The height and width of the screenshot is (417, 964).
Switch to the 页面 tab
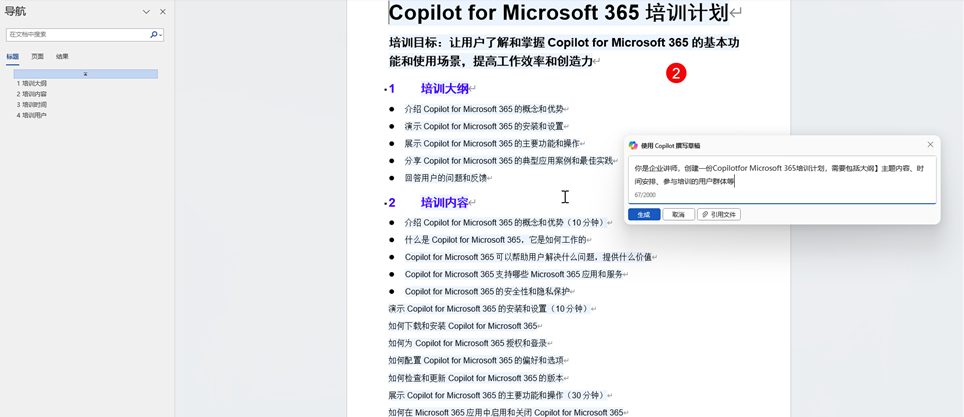click(x=38, y=57)
